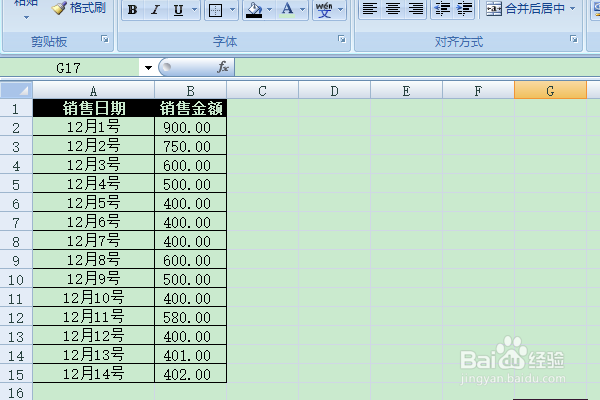Open fill color dropdown arrow
The image size is (600, 400).
(269, 10)
